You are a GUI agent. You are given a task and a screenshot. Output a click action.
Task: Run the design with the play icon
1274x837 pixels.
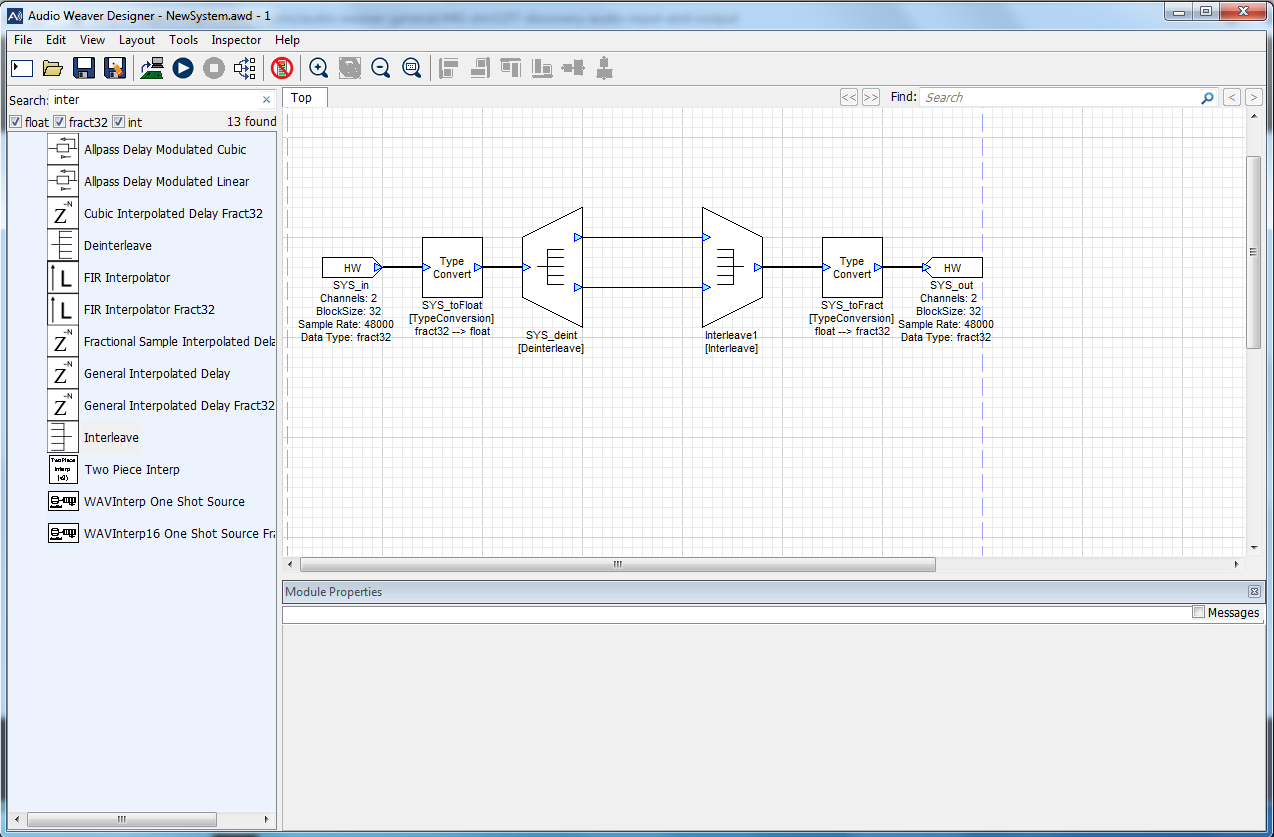click(183, 68)
